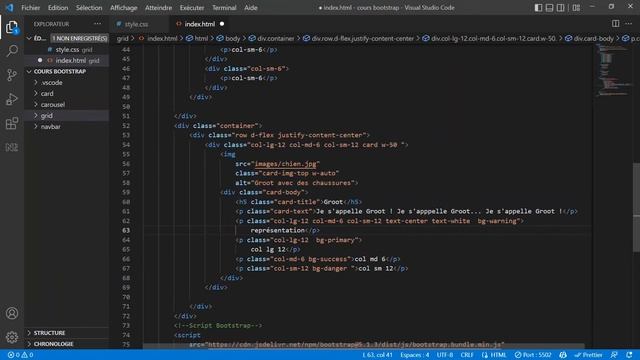640x360 pixels.
Task: Click Port: 5502 Live Server status
Action: (533, 355)
